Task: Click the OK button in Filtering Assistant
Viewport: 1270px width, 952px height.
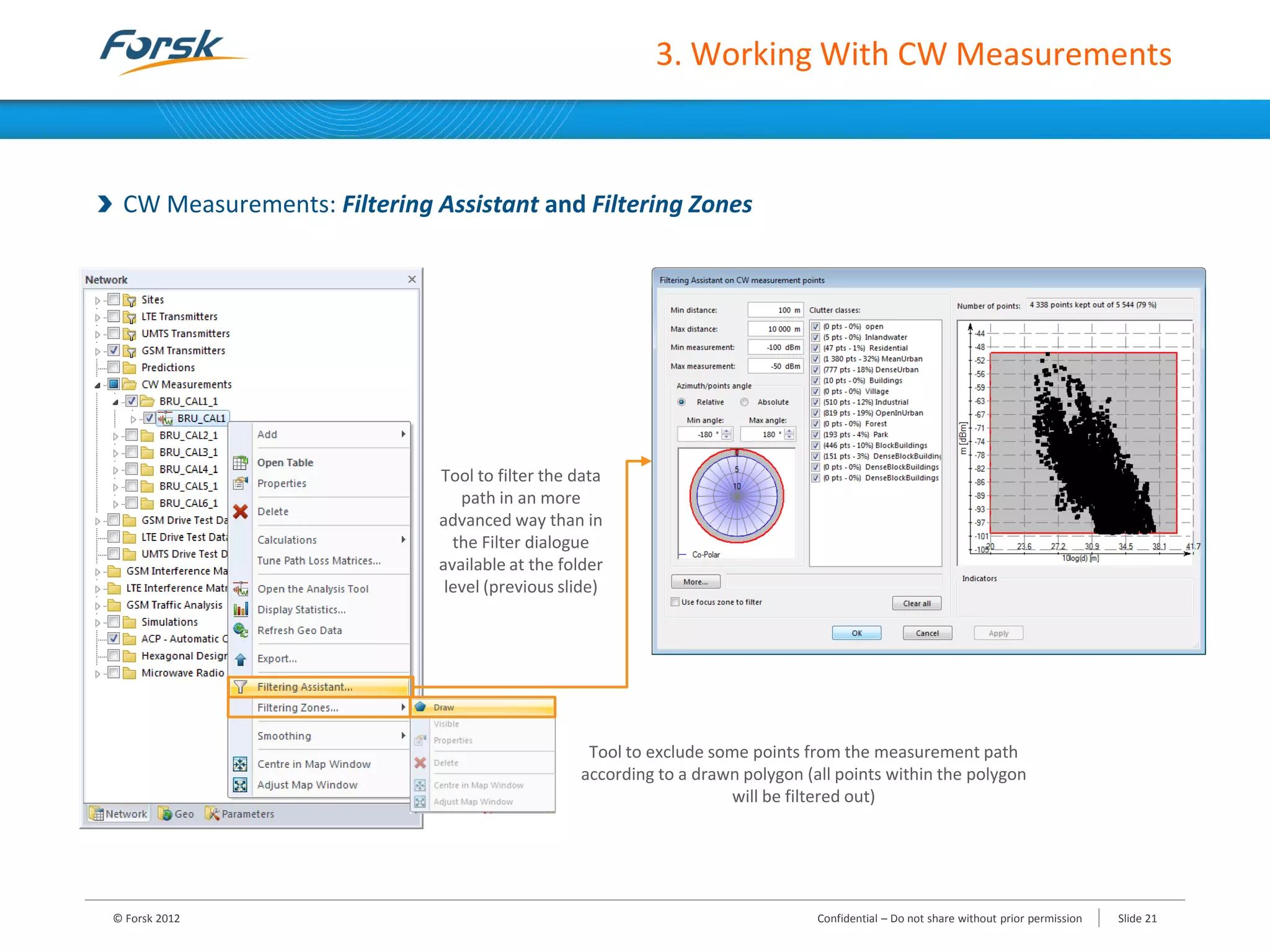Action: [x=856, y=633]
